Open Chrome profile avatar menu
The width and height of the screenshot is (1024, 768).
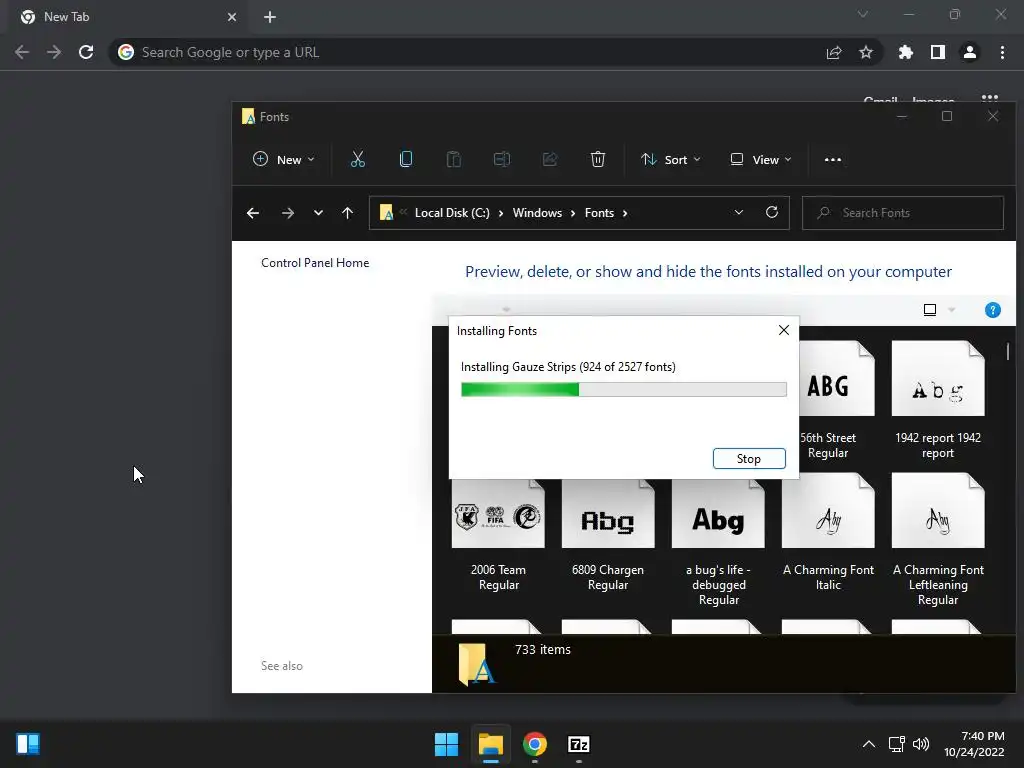pyautogui.click(x=970, y=52)
